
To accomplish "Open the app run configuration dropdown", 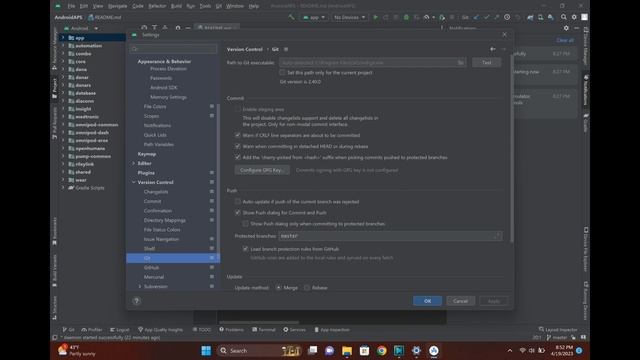I will tap(314, 17).
